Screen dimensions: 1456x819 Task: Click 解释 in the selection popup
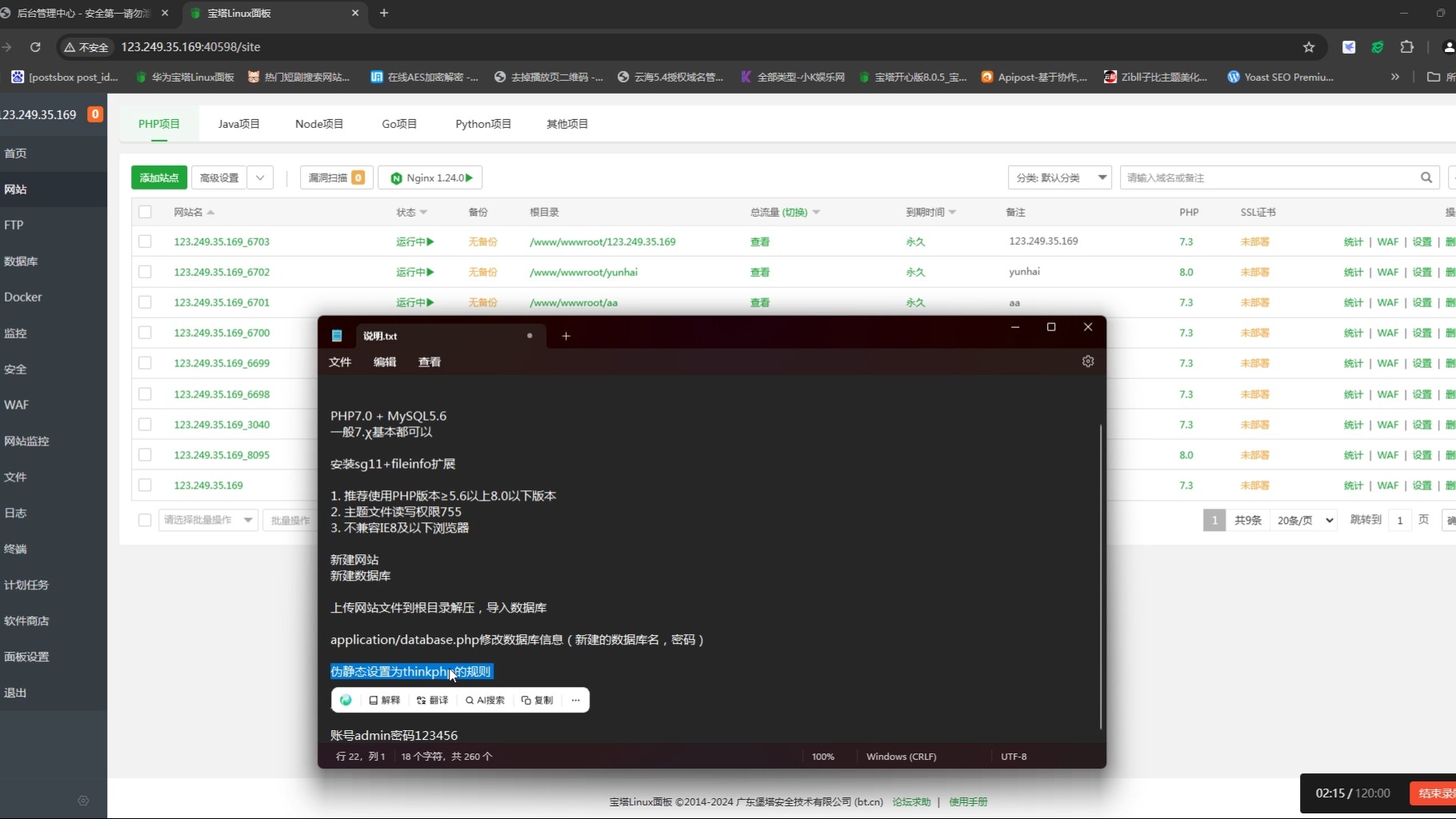384,700
